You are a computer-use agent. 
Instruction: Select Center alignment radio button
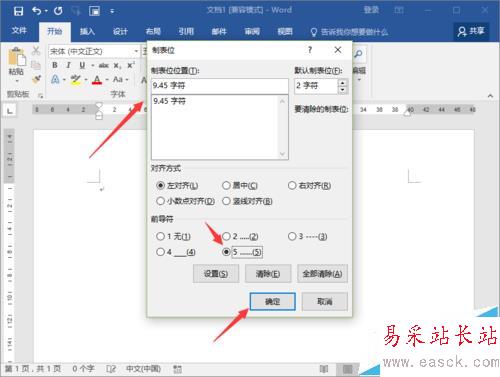226,185
